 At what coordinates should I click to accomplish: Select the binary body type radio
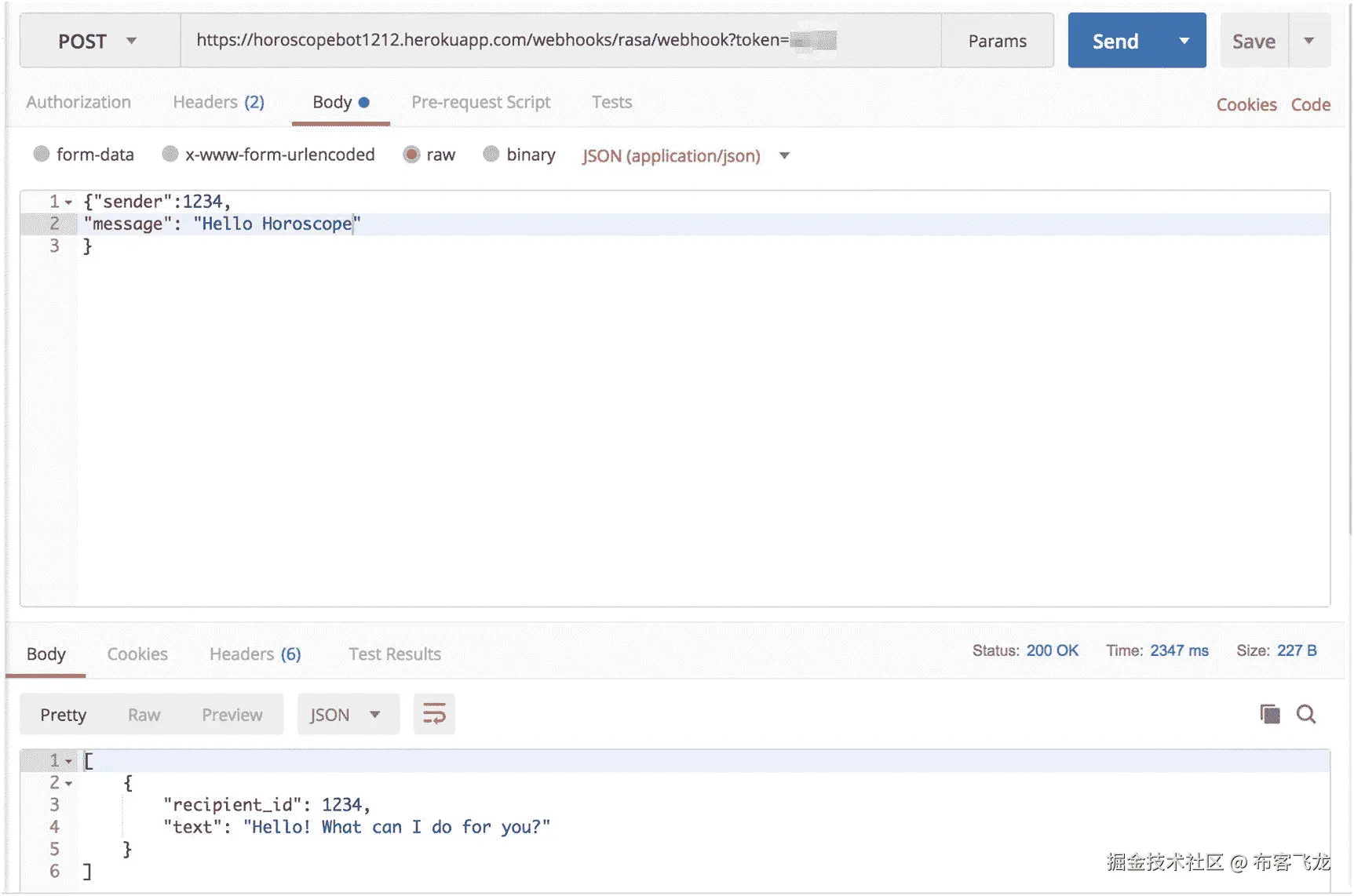[491, 154]
